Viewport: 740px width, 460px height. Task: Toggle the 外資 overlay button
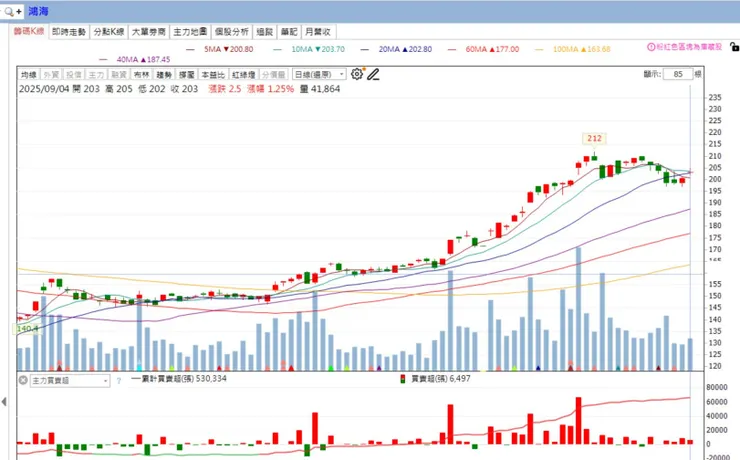click(x=51, y=75)
